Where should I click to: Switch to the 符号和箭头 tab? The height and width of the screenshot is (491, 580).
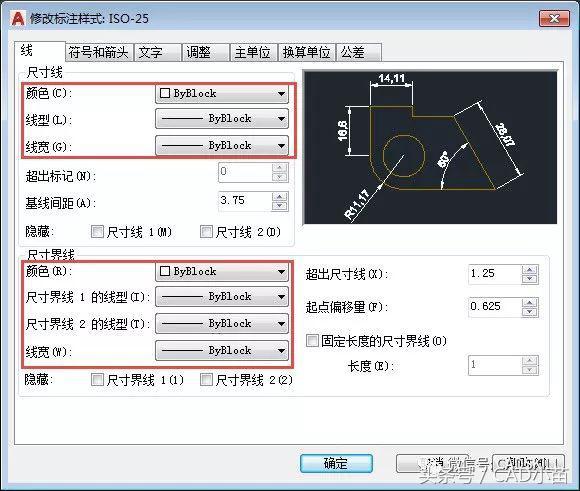(99, 52)
